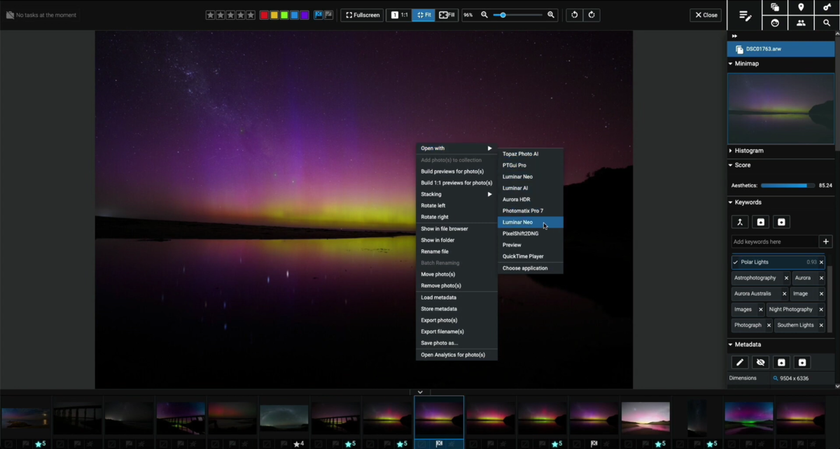840x449 pixels.
Task: Remove the Astrophotography keyword with its X
Action: click(x=786, y=278)
